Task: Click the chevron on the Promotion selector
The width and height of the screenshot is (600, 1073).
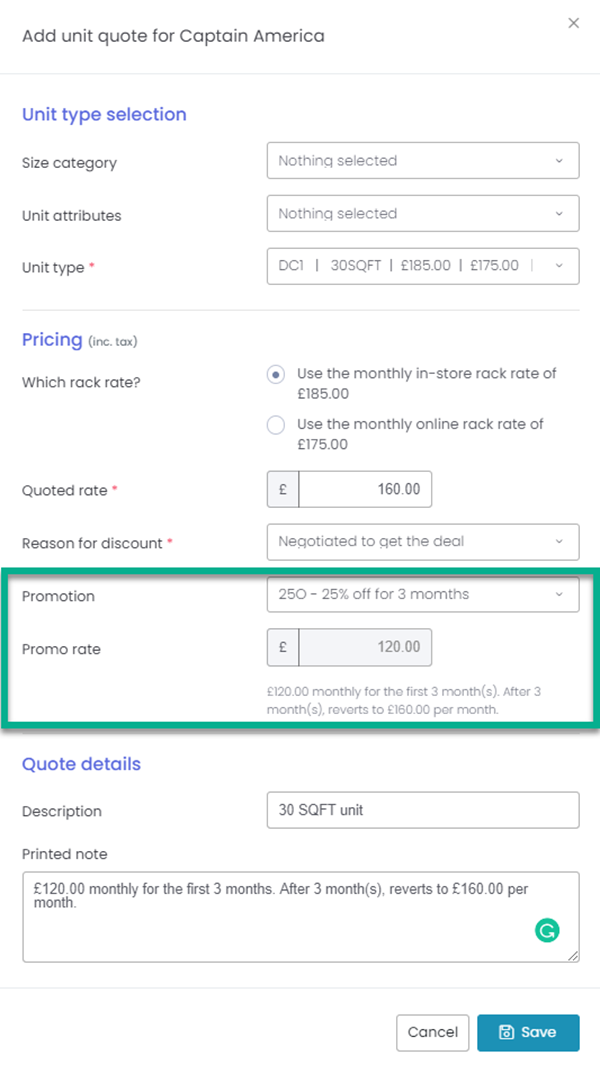Action: pos(560,594)
